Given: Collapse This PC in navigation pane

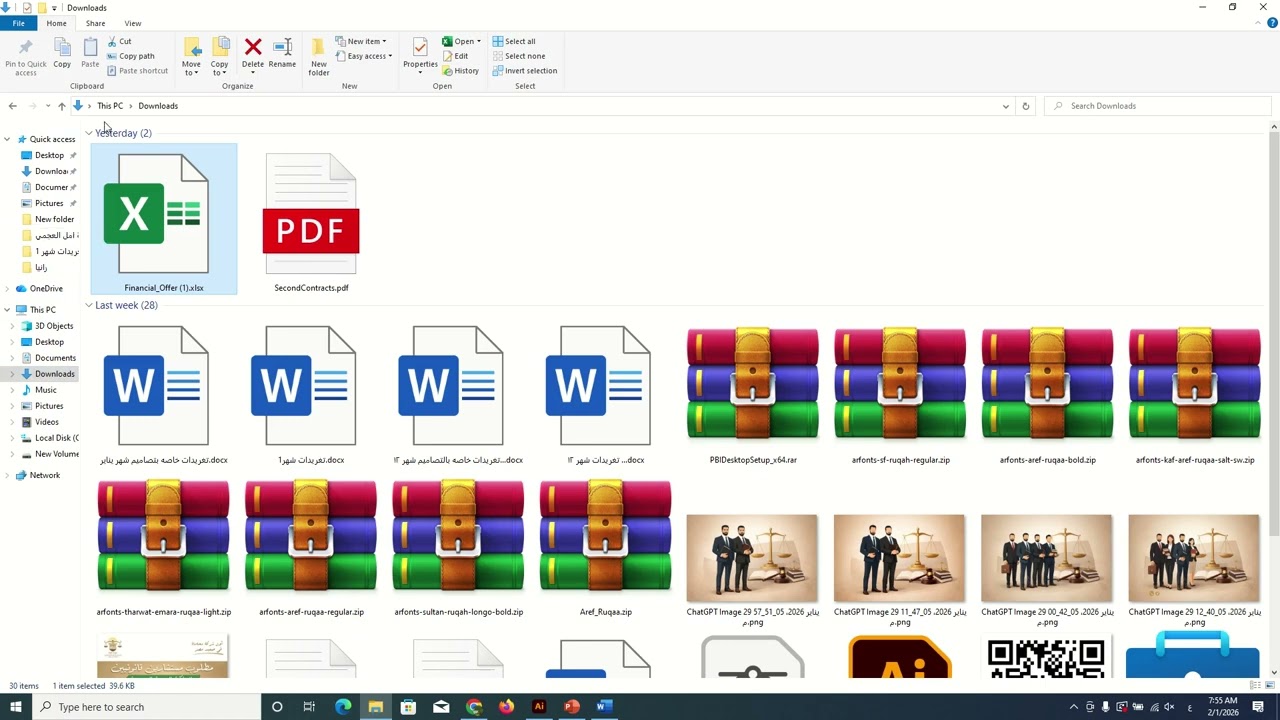Looking at the screenshot, I should point(7,310).
